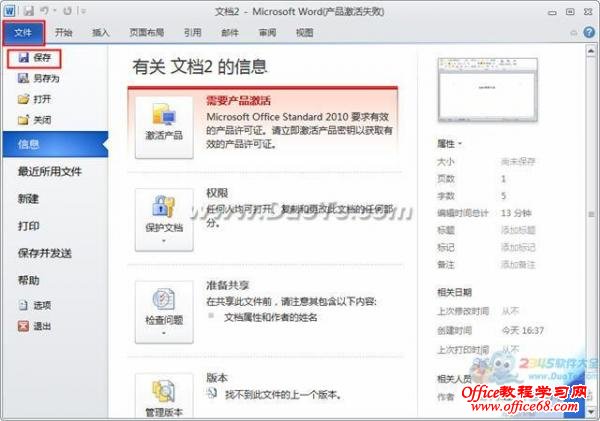Viewport: 600px width, 421px height.
Task: Switch to the 审阅 ribbon tab
Action: click(x=267, y=33)
